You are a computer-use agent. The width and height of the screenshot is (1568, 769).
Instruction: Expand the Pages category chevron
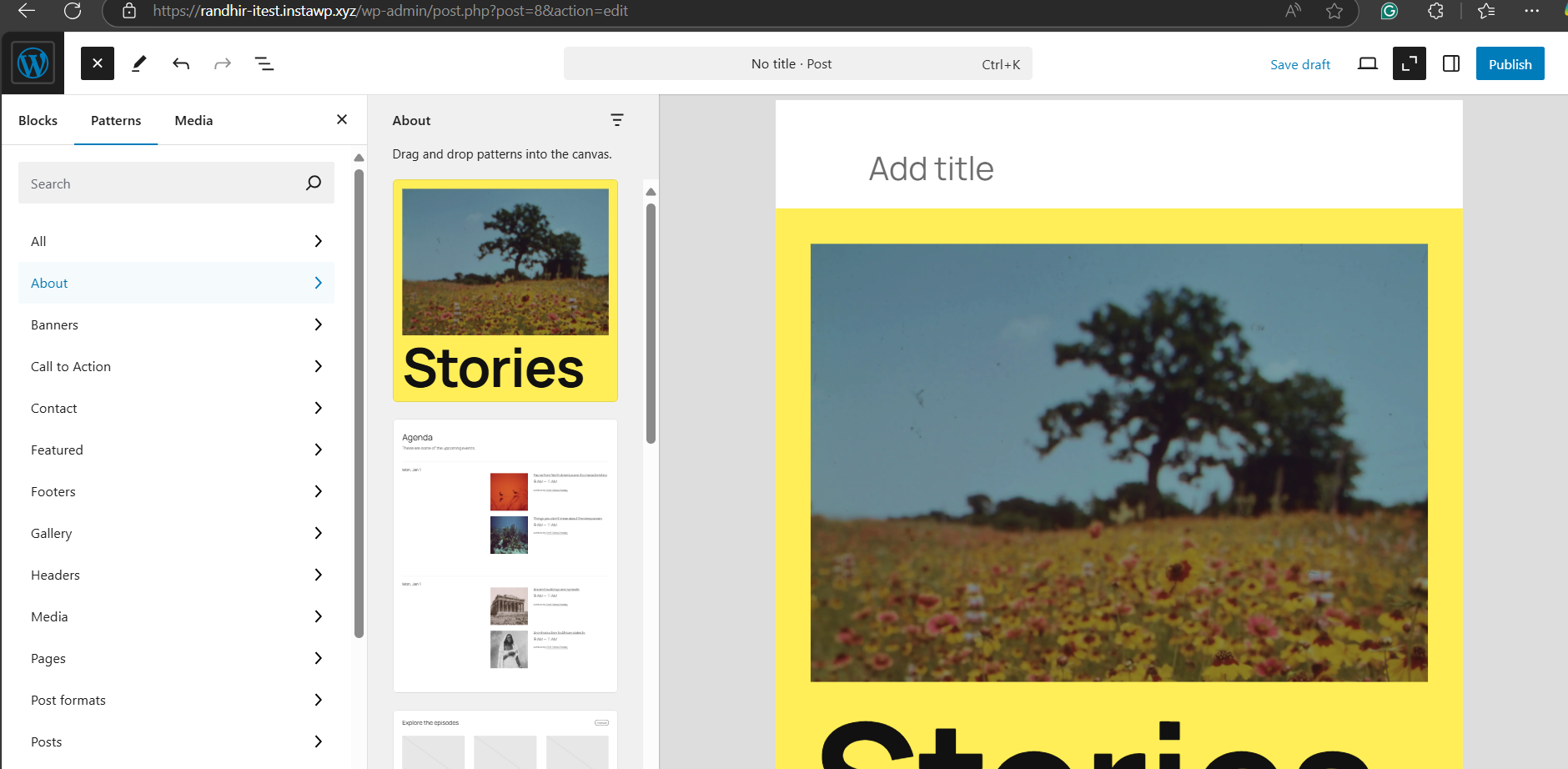[x=318, y=658]
